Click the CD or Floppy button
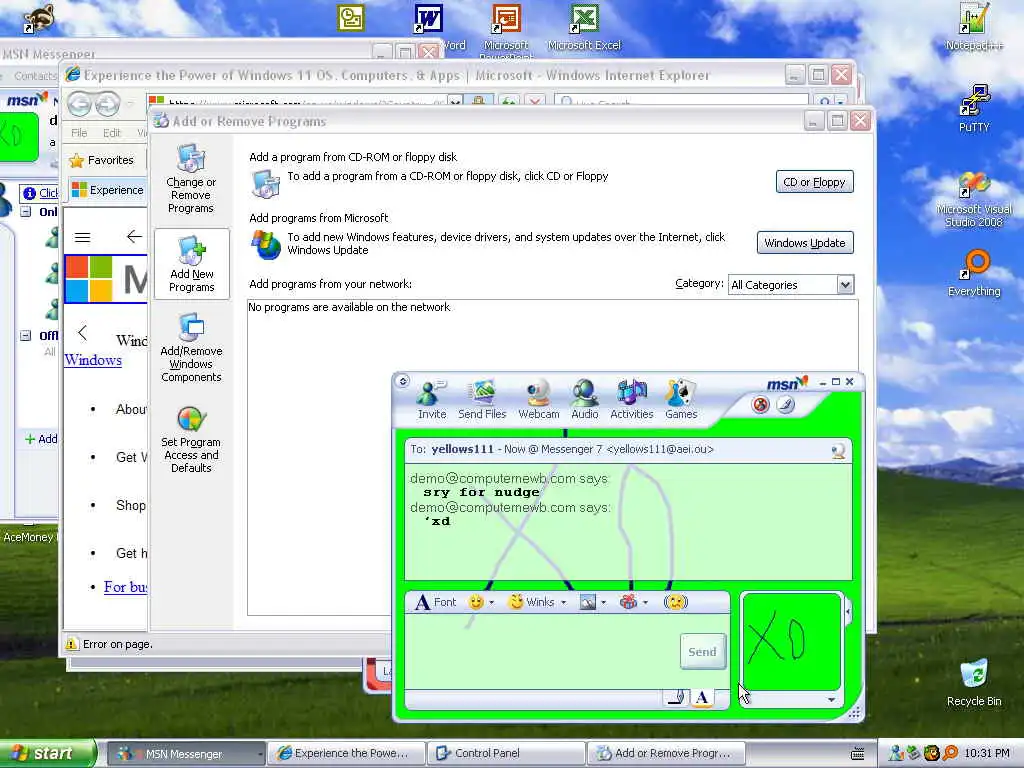 click(x=814, y=182)
